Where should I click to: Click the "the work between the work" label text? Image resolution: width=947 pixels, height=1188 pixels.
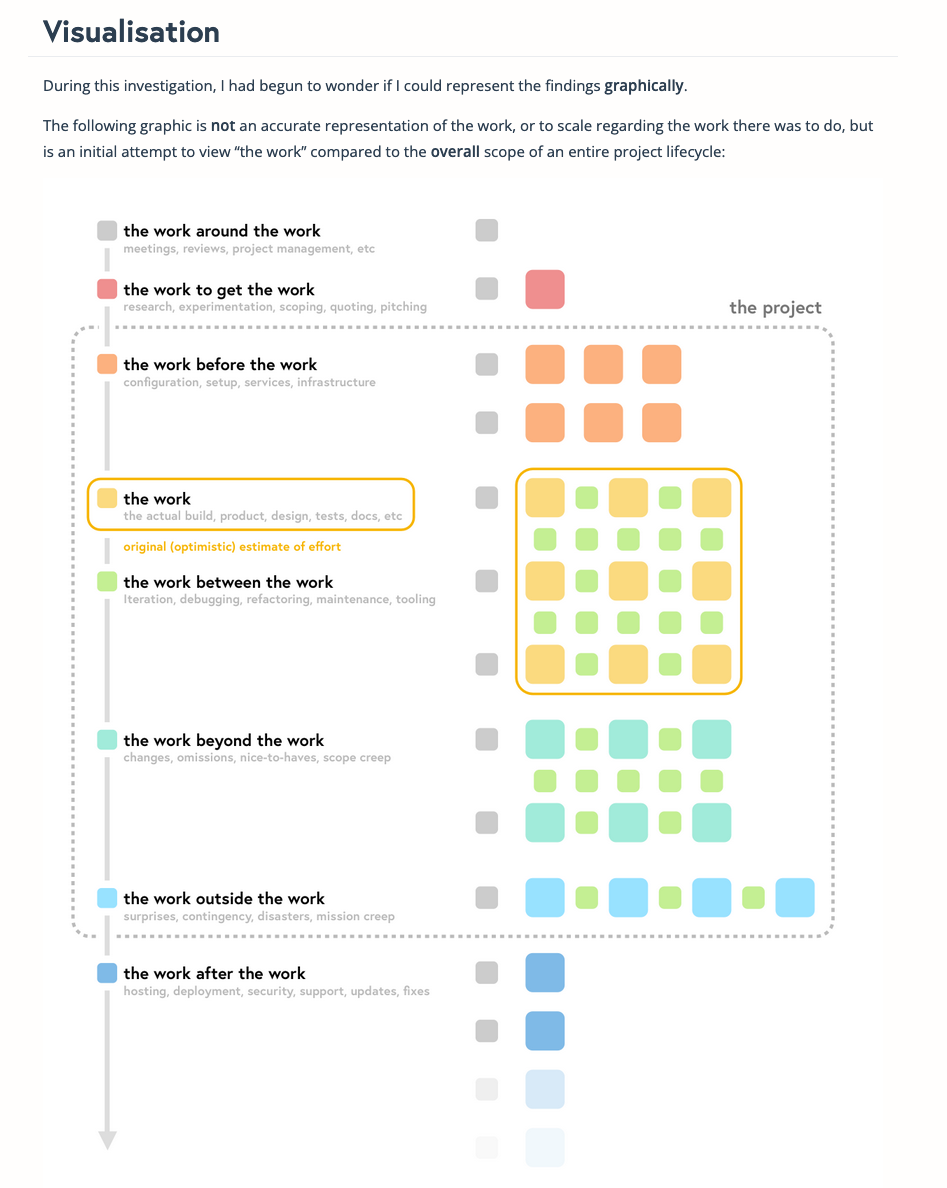(x=228, y=583)
